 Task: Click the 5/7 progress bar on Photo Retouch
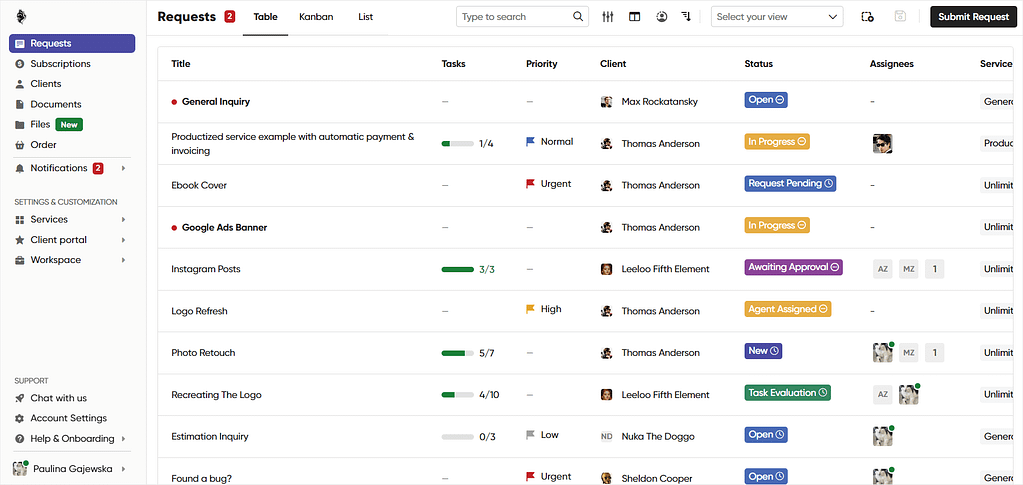pos(457,353)
